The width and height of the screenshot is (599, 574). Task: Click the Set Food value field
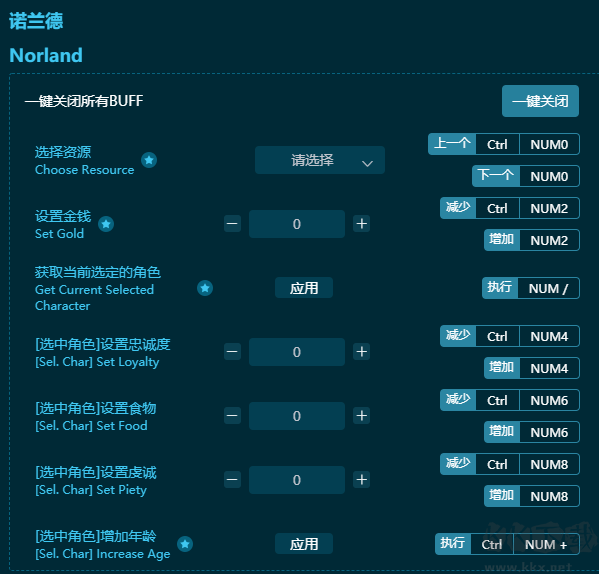tap(297, 416)
